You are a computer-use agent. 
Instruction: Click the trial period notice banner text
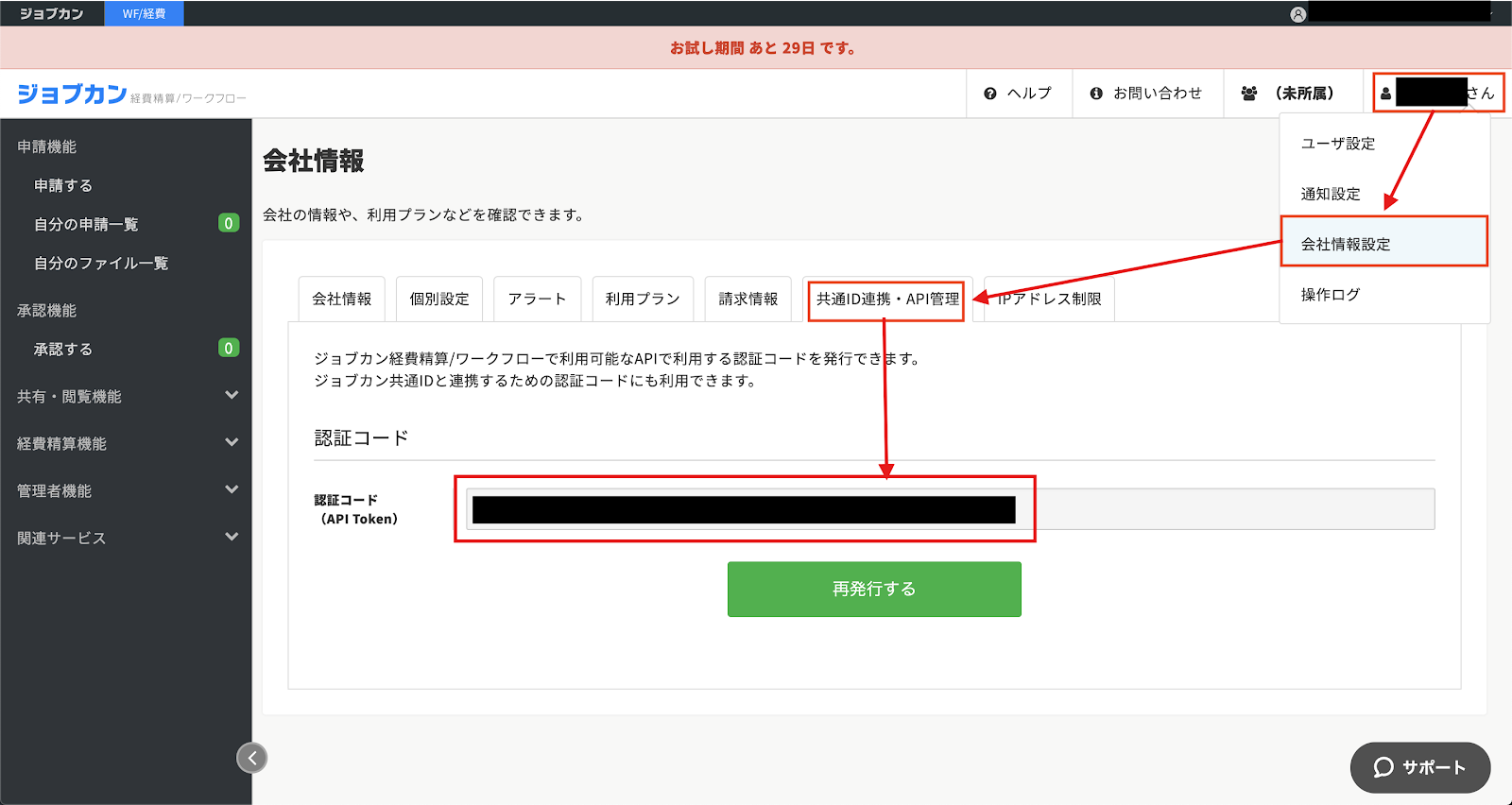[x=763, y=48]
